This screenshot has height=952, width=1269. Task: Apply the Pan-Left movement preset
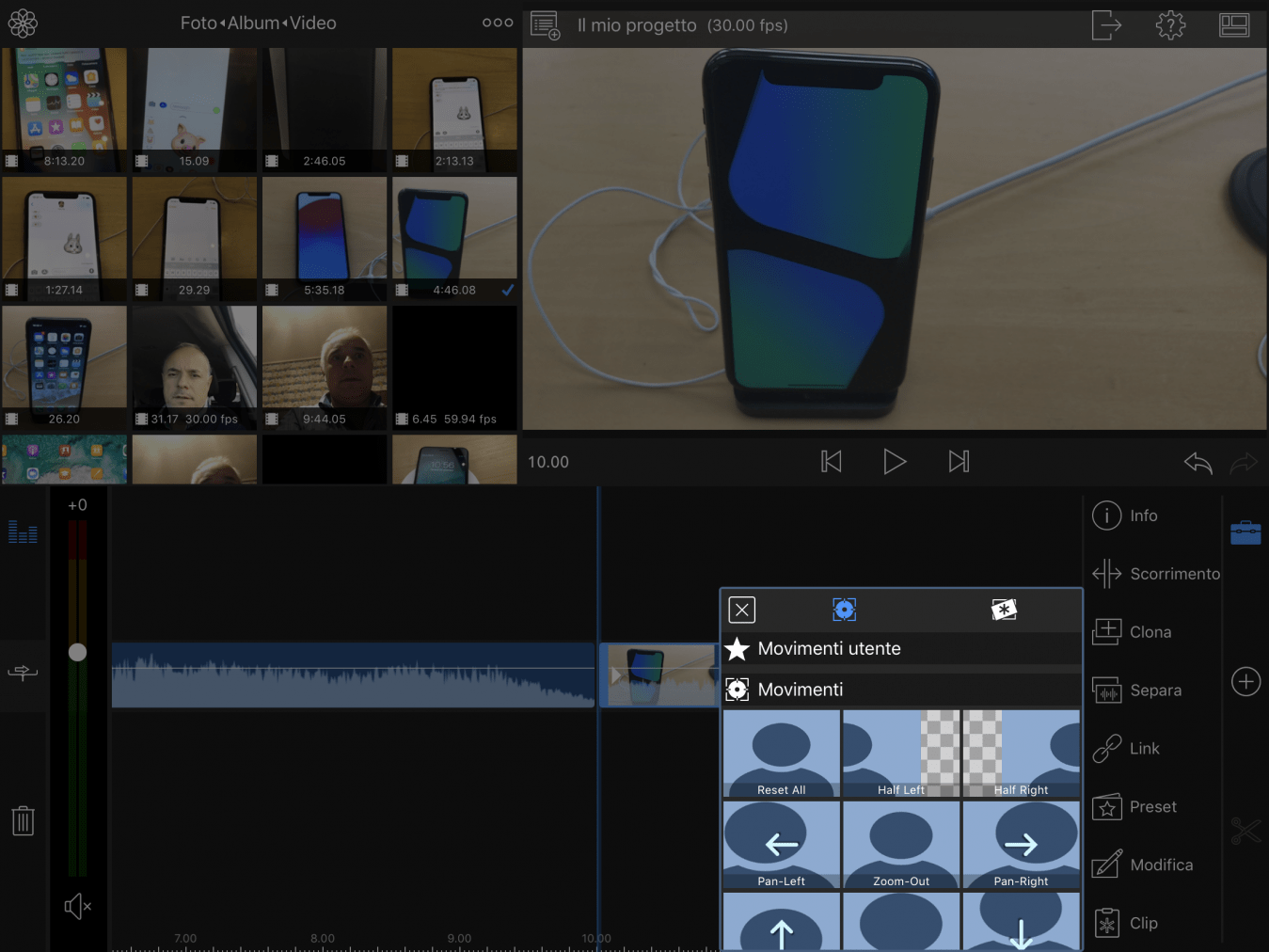click(781, 845)
